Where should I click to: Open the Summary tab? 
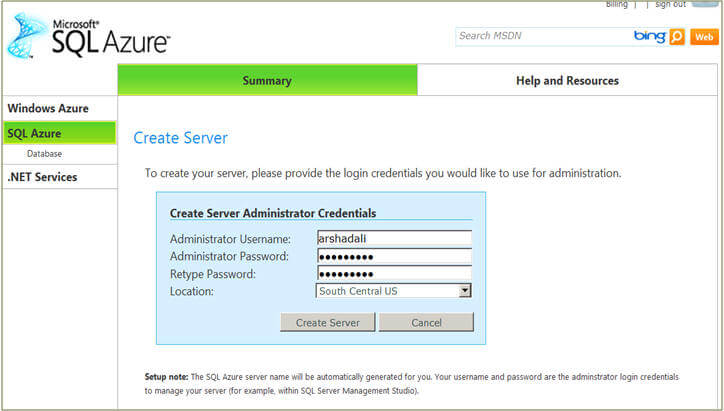(267, 80)
